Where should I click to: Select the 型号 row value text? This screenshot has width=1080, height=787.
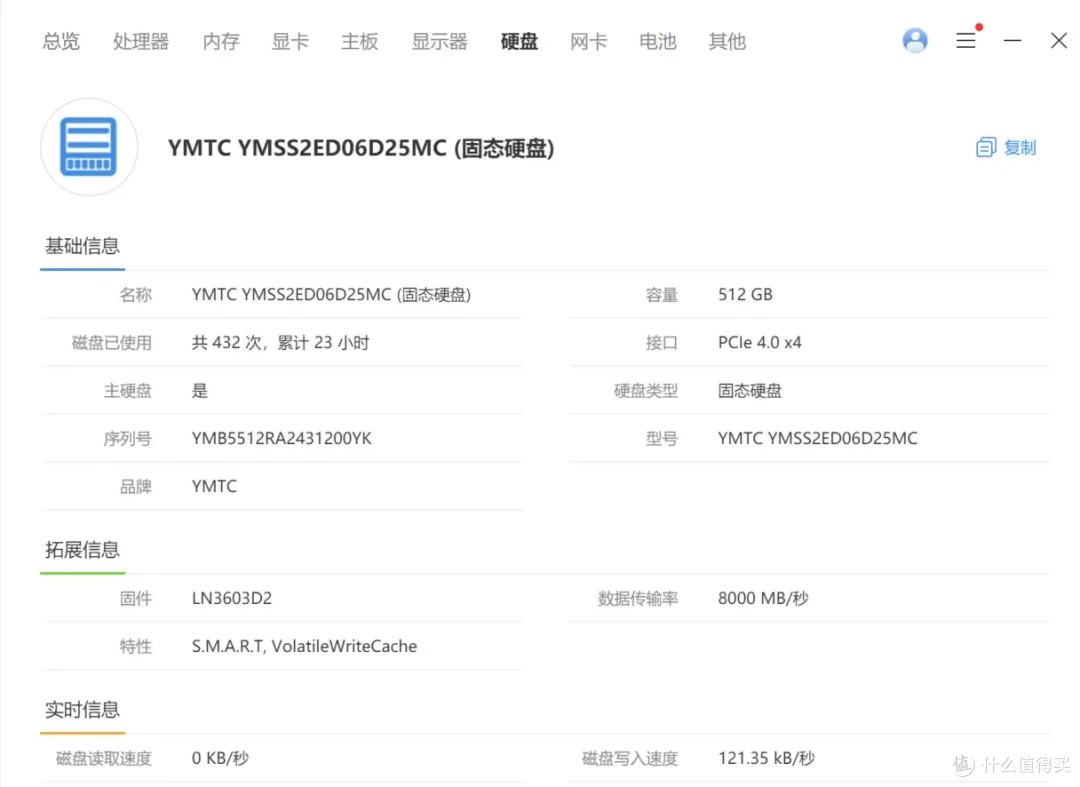click(818, 439)
